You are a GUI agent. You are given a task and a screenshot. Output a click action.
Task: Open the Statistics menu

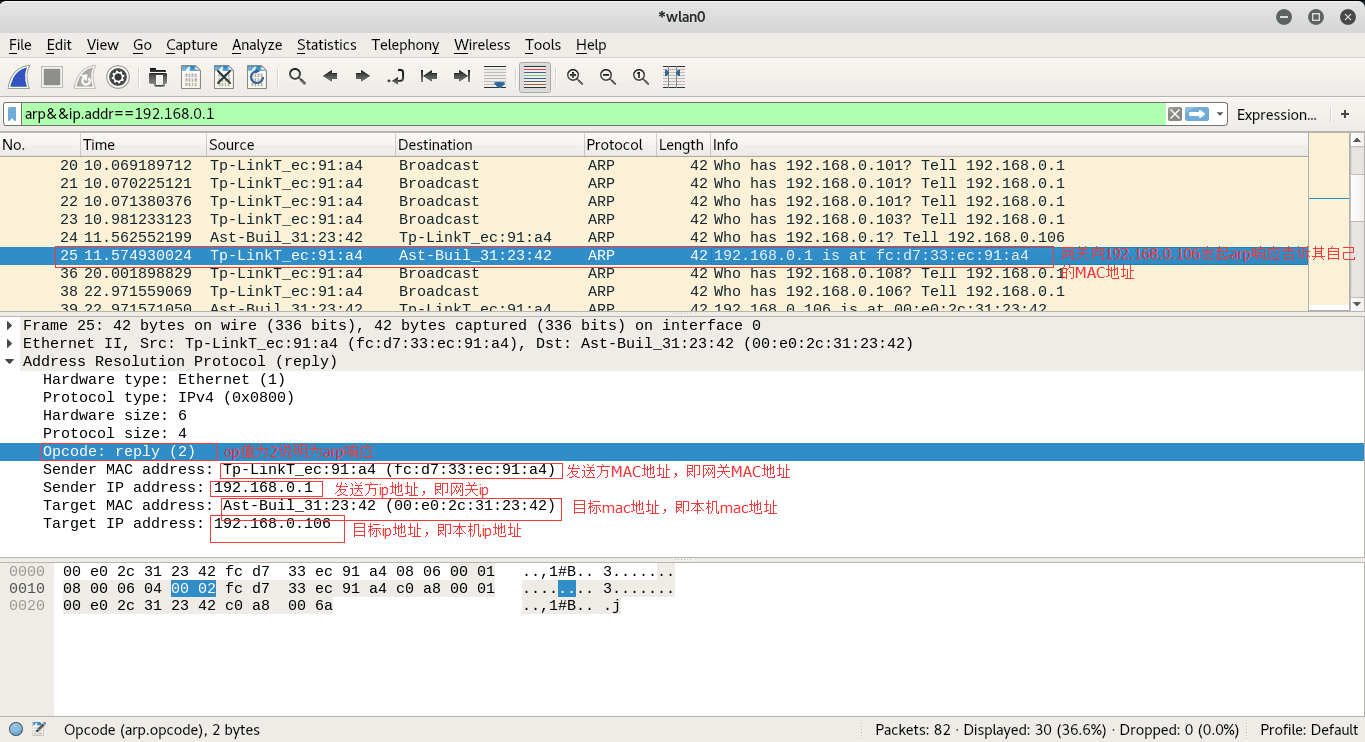click(326, 45)
